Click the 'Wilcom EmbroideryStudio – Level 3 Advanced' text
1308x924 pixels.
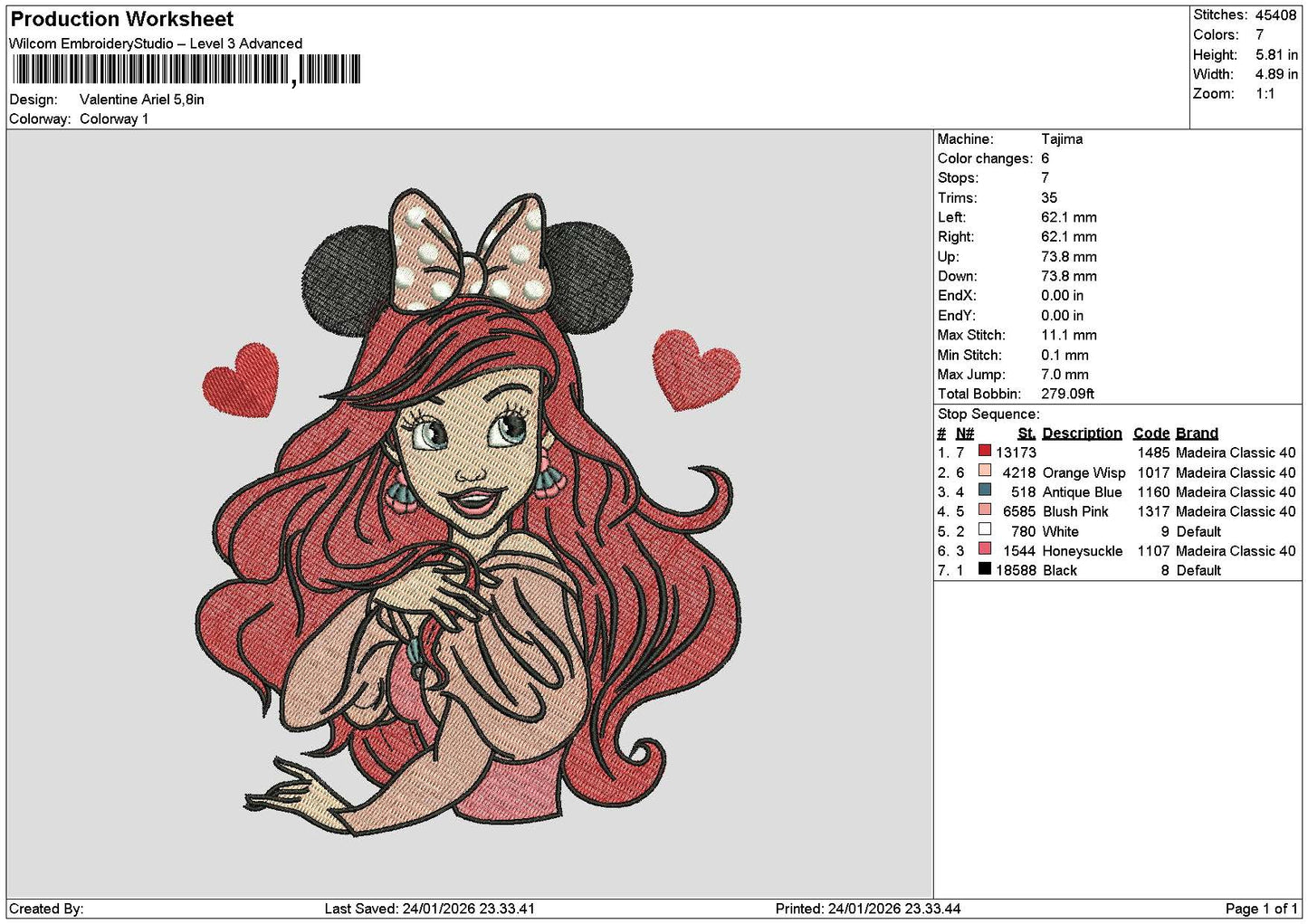pyautogui.click(x=156, y=43)
